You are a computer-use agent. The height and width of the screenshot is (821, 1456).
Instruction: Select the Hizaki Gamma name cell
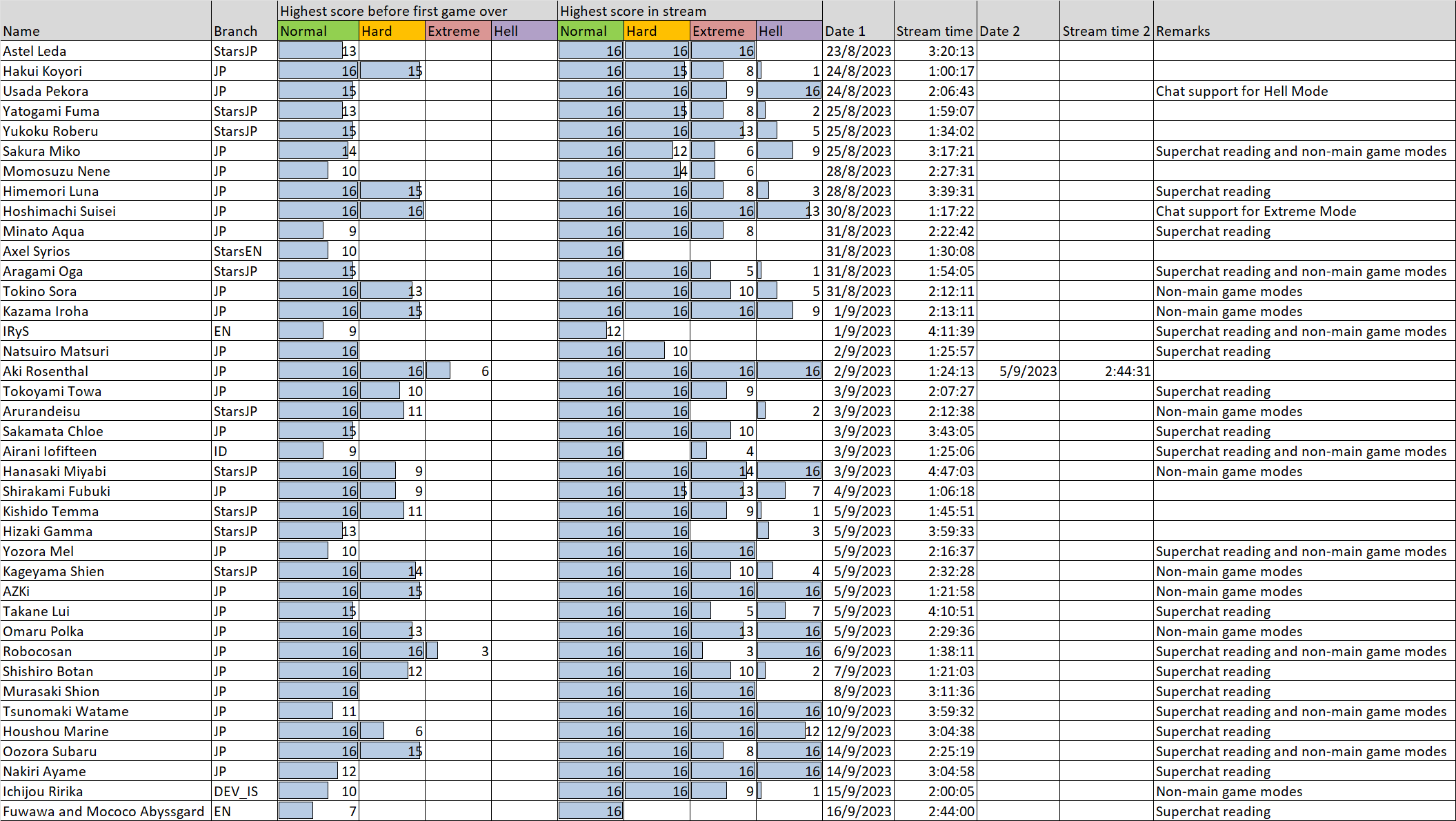point(106,531)
